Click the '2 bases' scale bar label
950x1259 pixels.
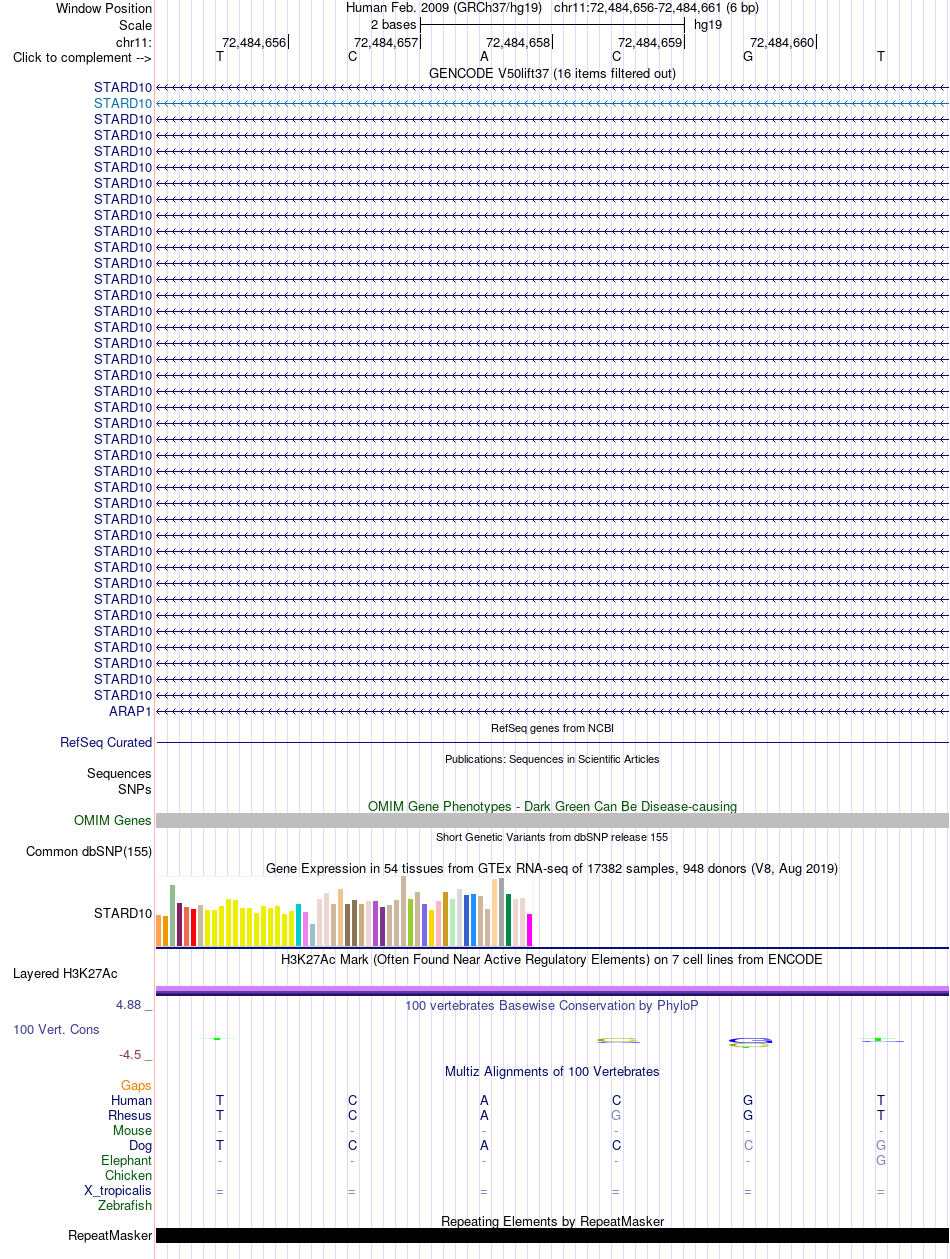(x=393, y=24)
